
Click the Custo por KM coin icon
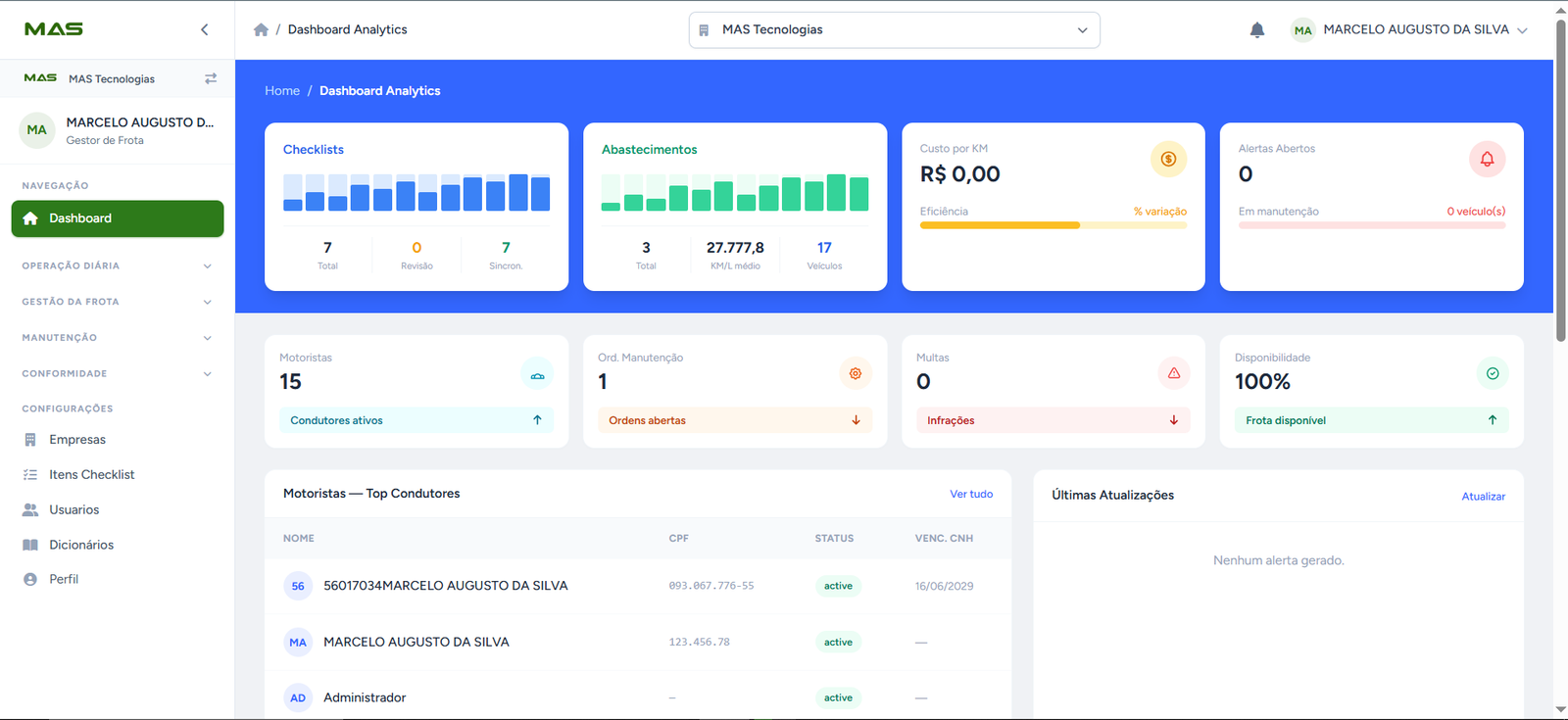[x=1168, y=159]
